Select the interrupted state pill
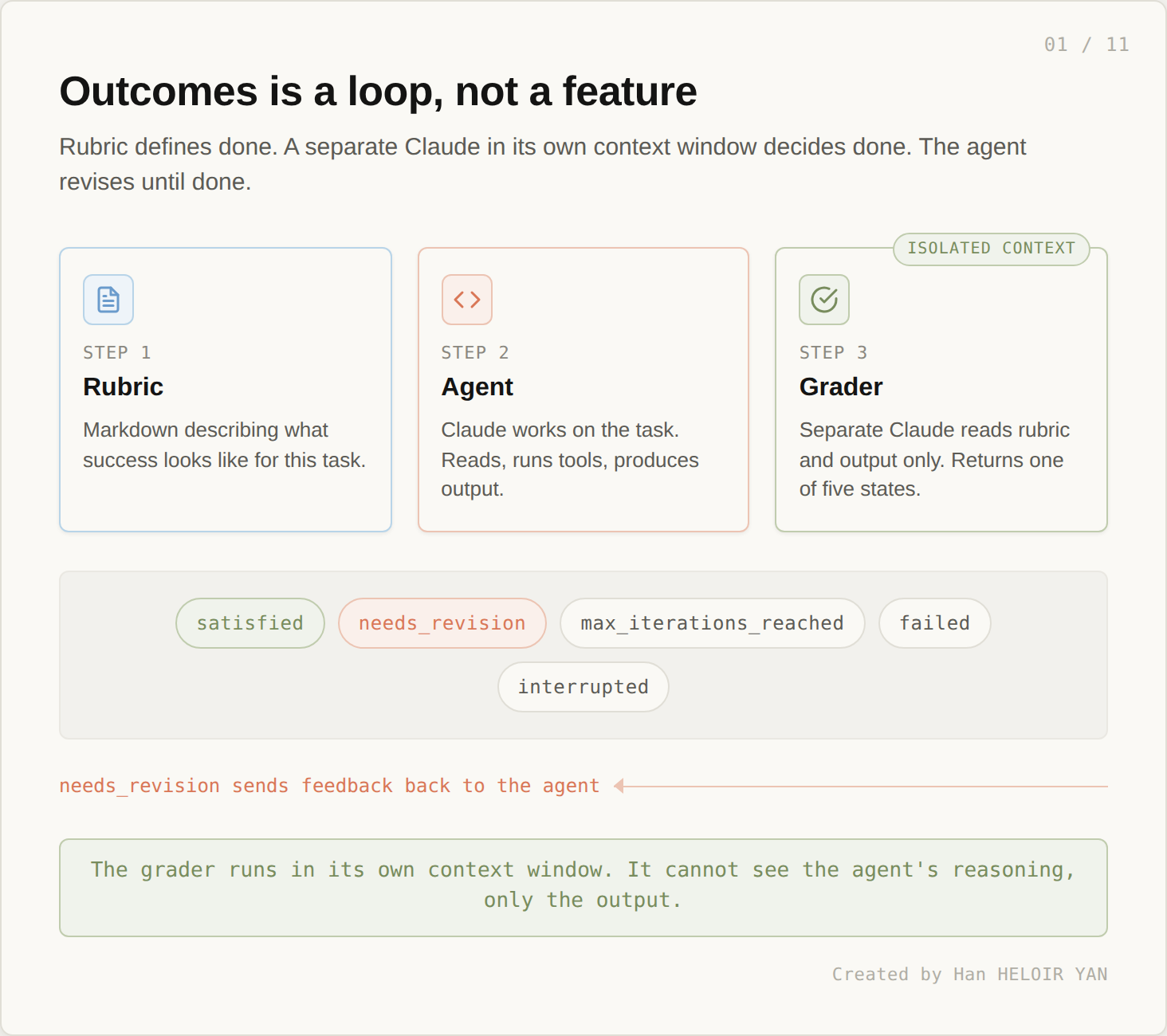This screenshot has width=1167, height=1036. click(583, 687)
